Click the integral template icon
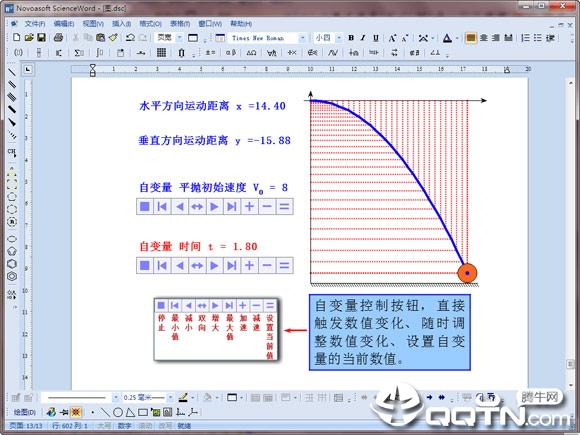The image size is (580, 435). (100, 53)
